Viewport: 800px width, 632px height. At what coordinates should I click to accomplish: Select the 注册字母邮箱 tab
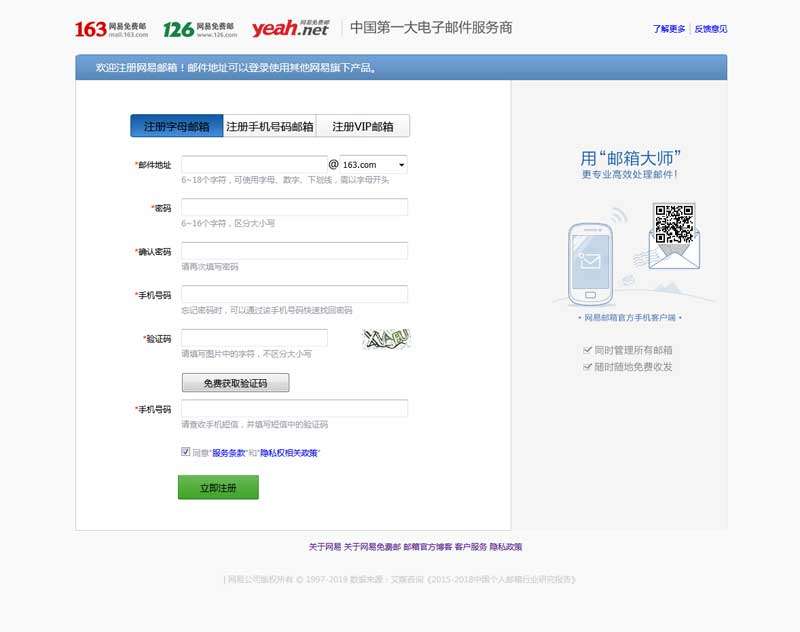pos(177,127)
